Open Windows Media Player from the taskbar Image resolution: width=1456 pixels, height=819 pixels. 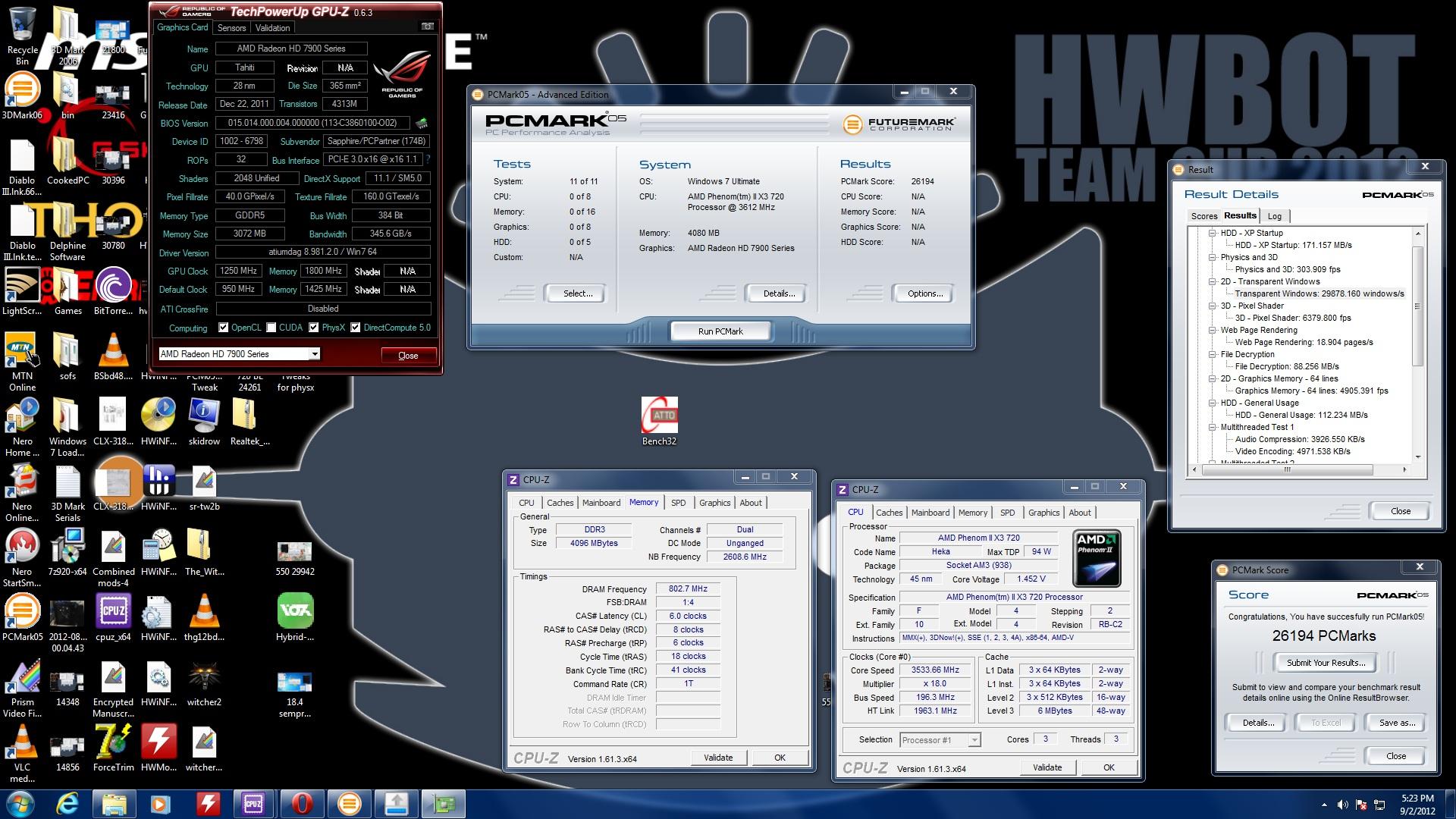tap(160, 804)
